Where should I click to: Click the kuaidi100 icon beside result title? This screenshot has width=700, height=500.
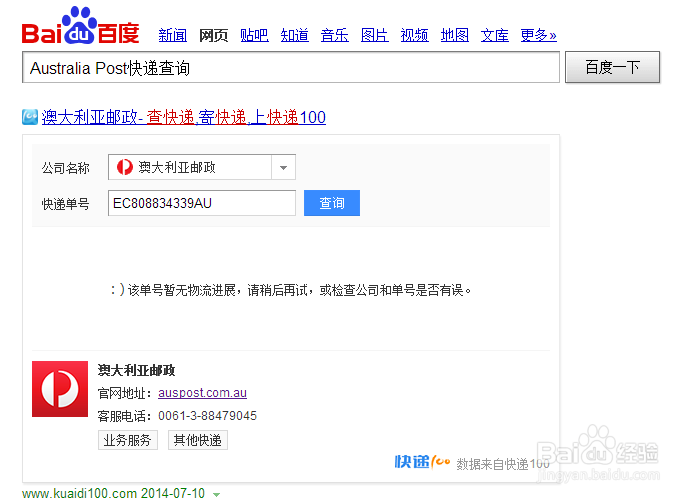(x=30, y=117)
